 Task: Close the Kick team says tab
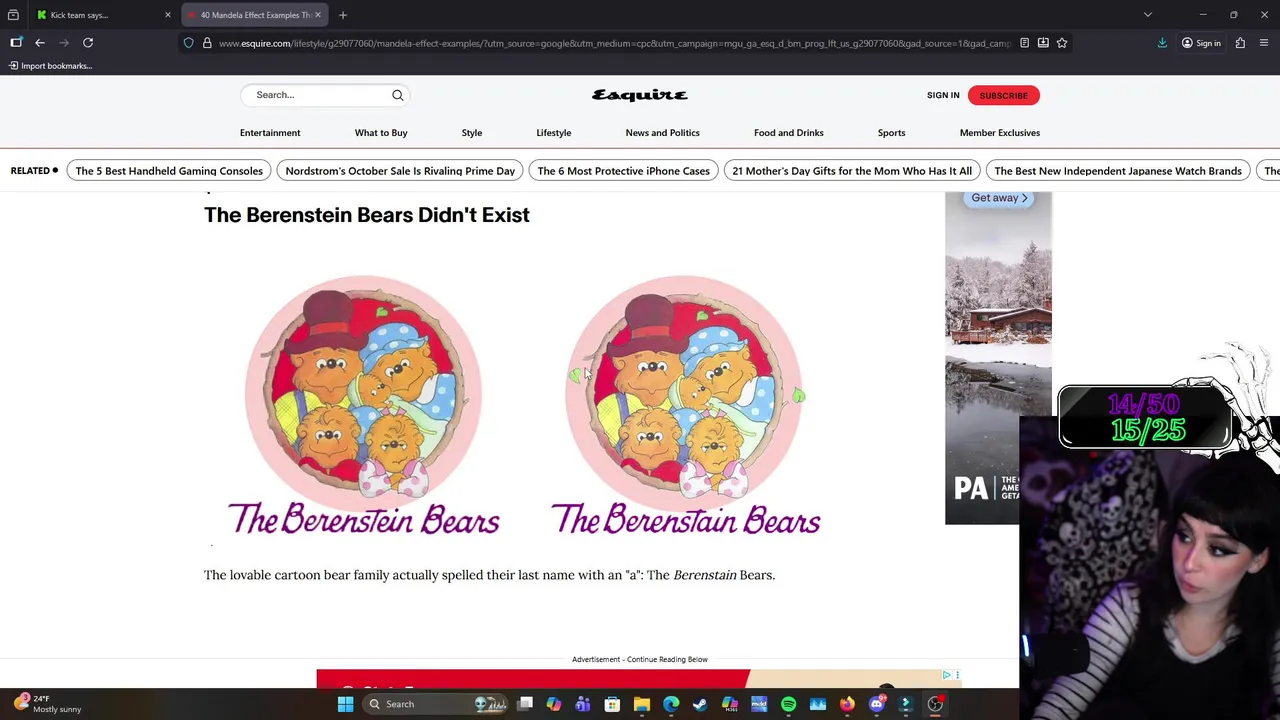tap(168, 15)
